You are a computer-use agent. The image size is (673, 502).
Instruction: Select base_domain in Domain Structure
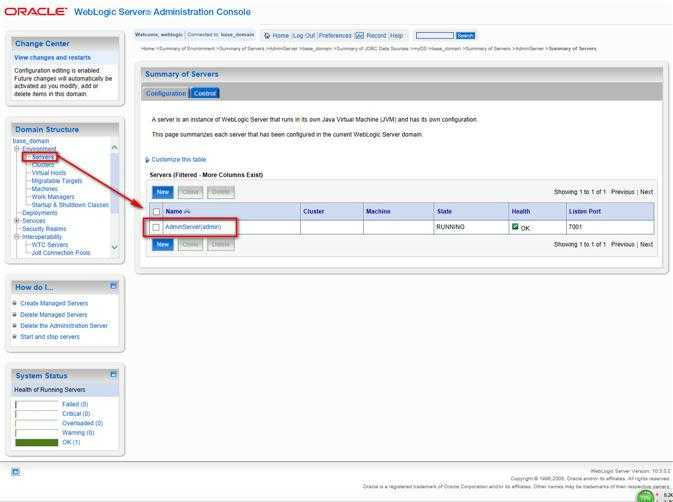[x=31, y=141]
